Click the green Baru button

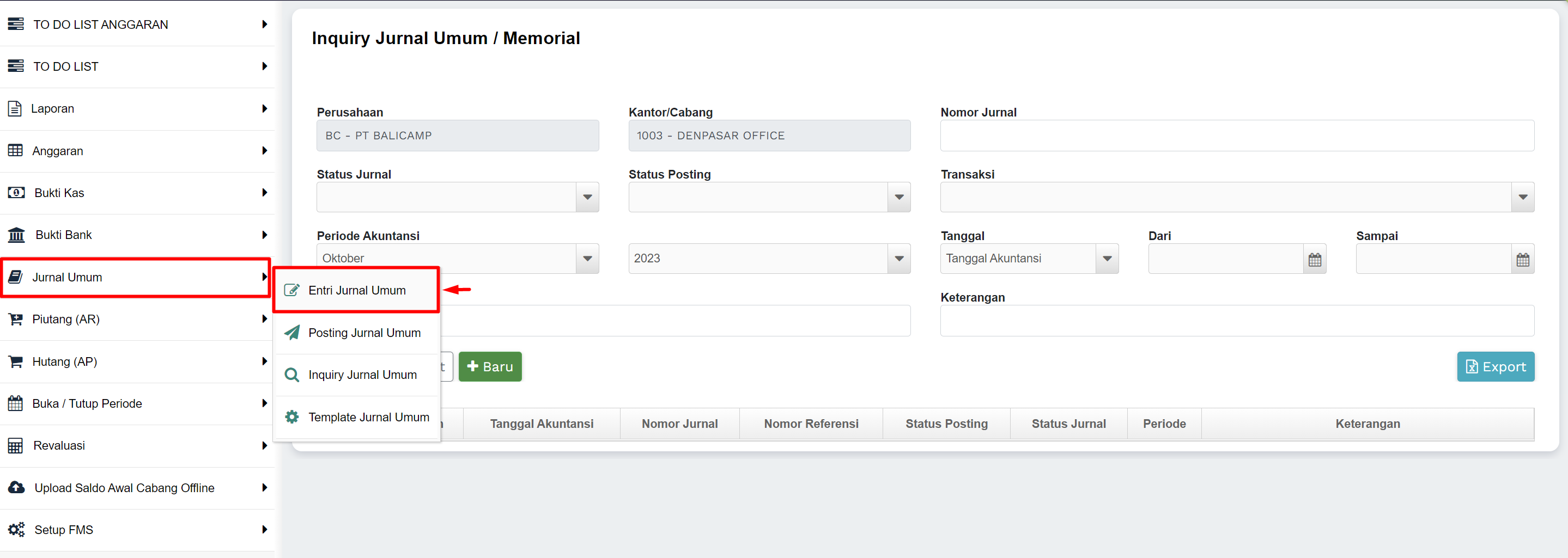pyautogui.click(x=489, y=366)
